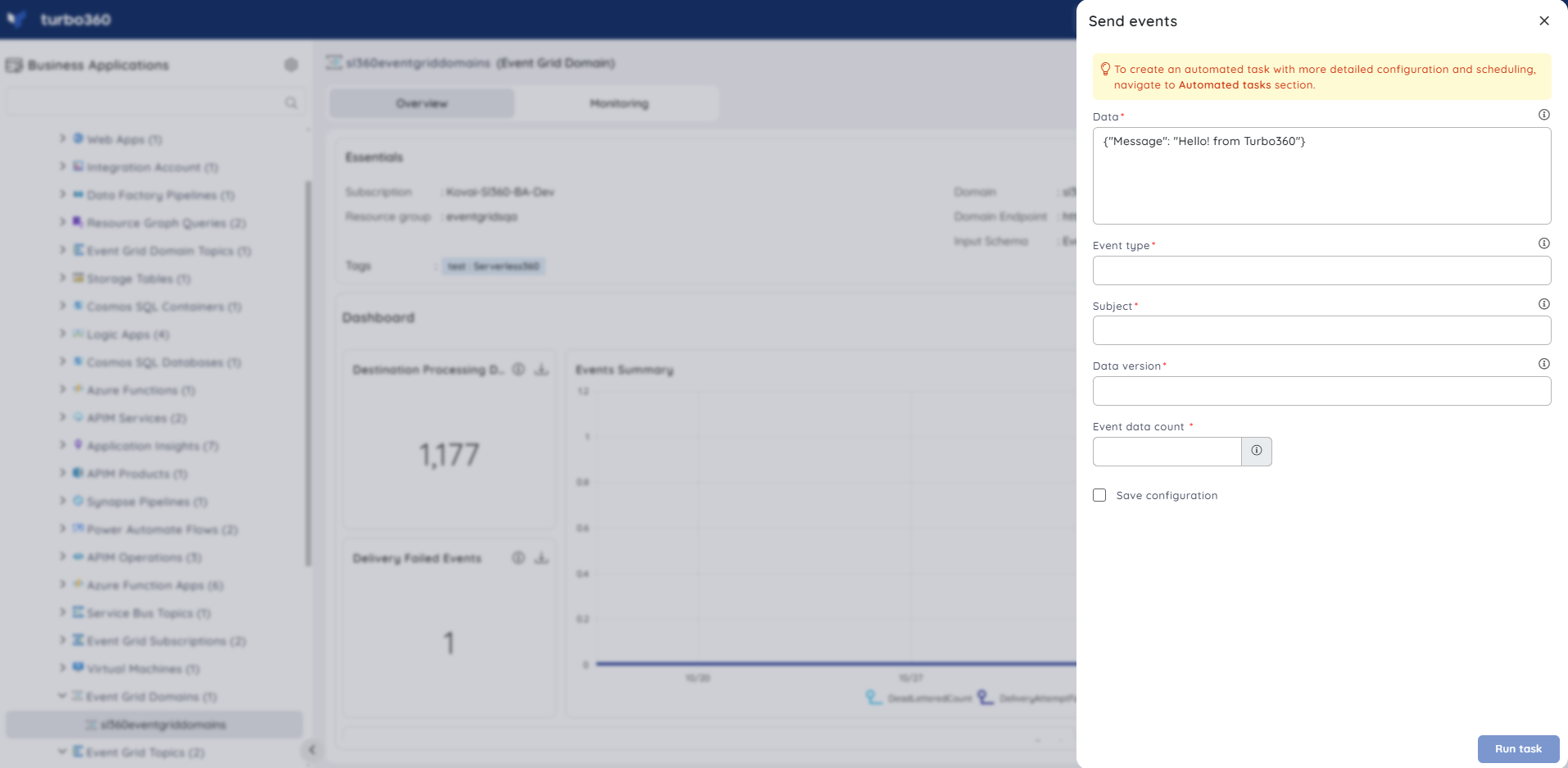This screenshot has height=768, width=1568.
Task: Collapse the Event Grid Domains node
Action: [62, 696]
